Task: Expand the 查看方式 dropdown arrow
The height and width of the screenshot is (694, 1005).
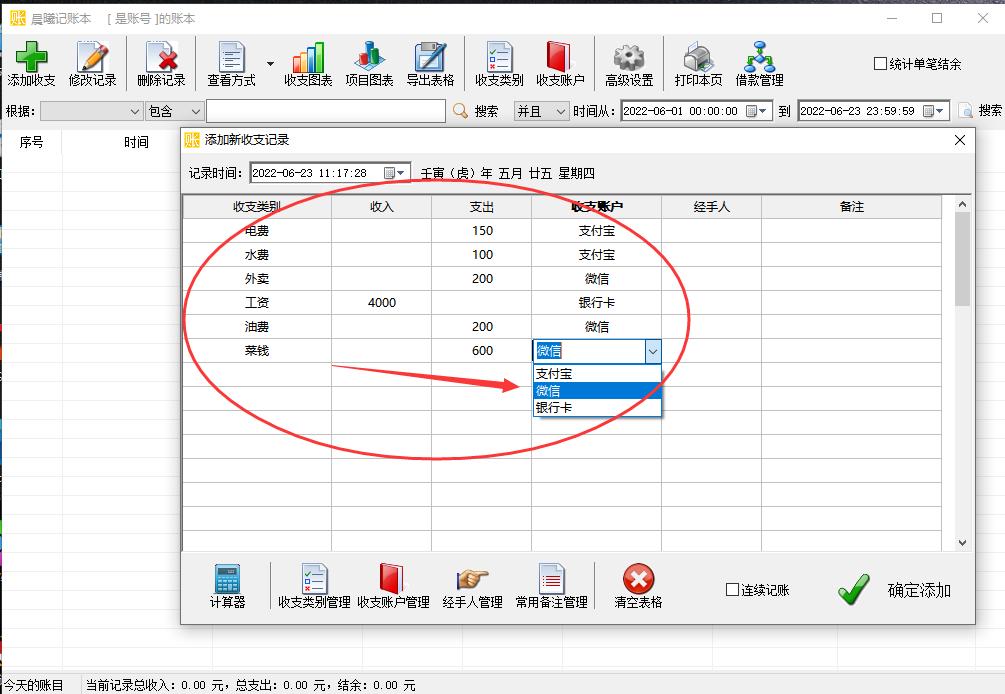Action: [270, 63]
